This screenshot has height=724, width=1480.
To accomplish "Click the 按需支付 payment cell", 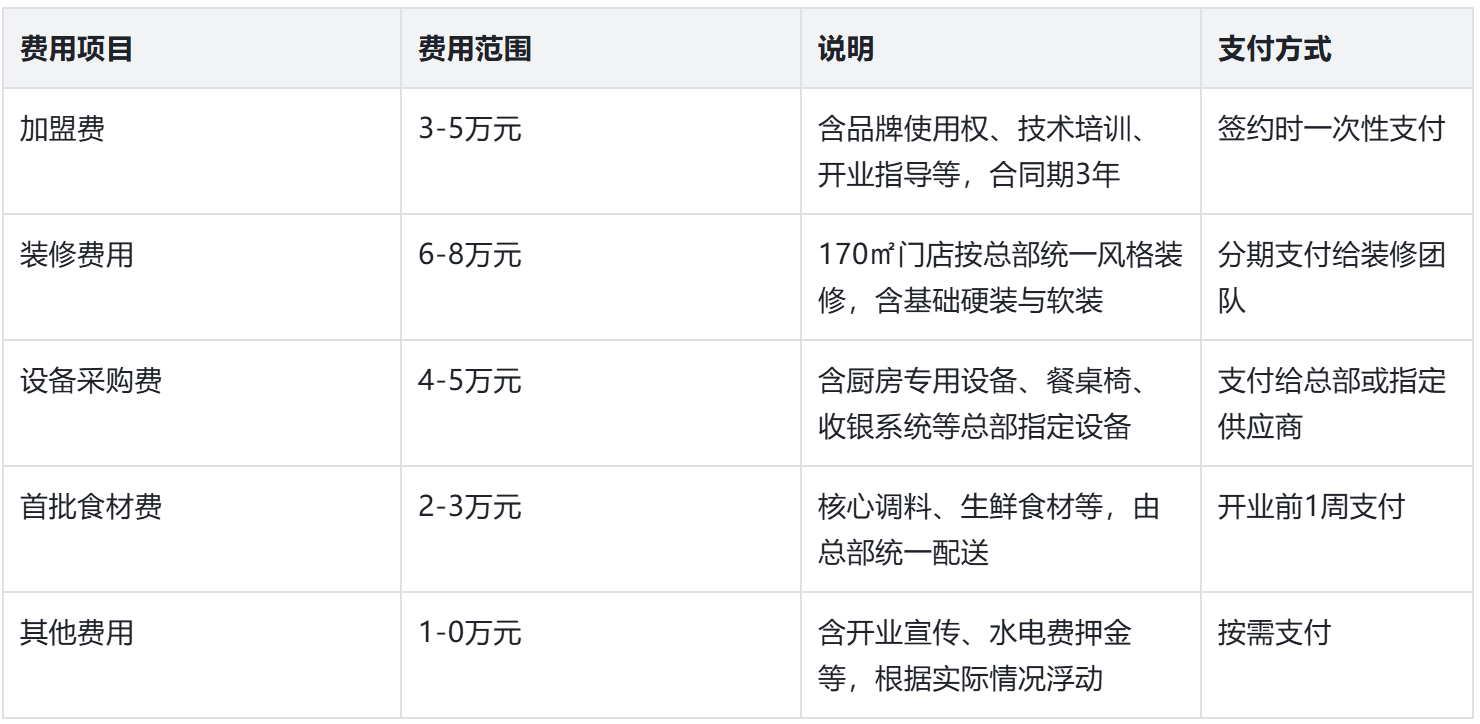I will coord(1274,634).
